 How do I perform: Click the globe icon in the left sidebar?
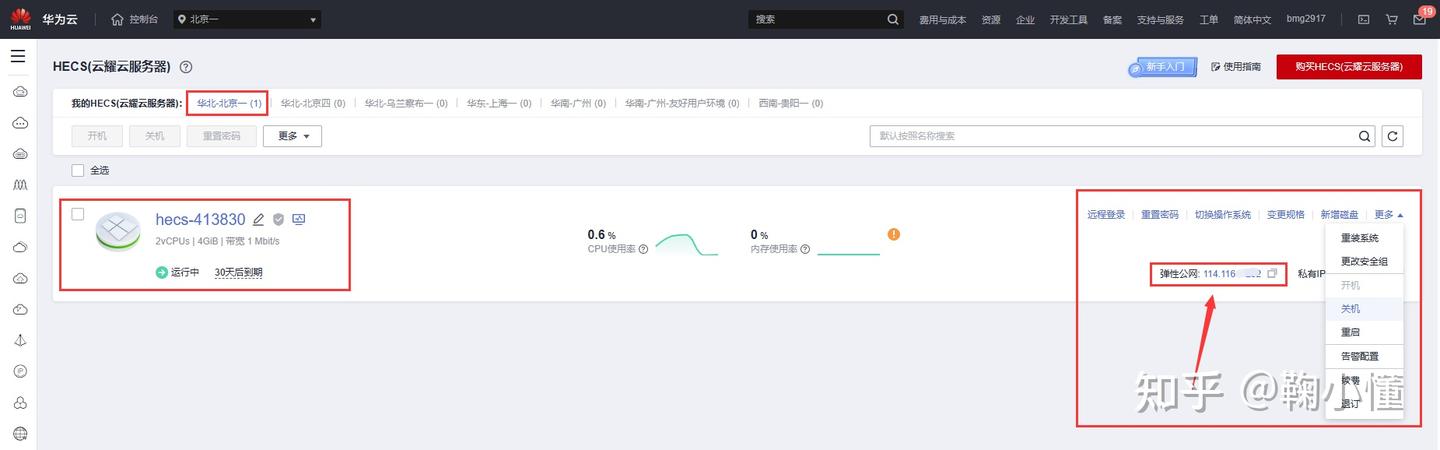point(19,434)
